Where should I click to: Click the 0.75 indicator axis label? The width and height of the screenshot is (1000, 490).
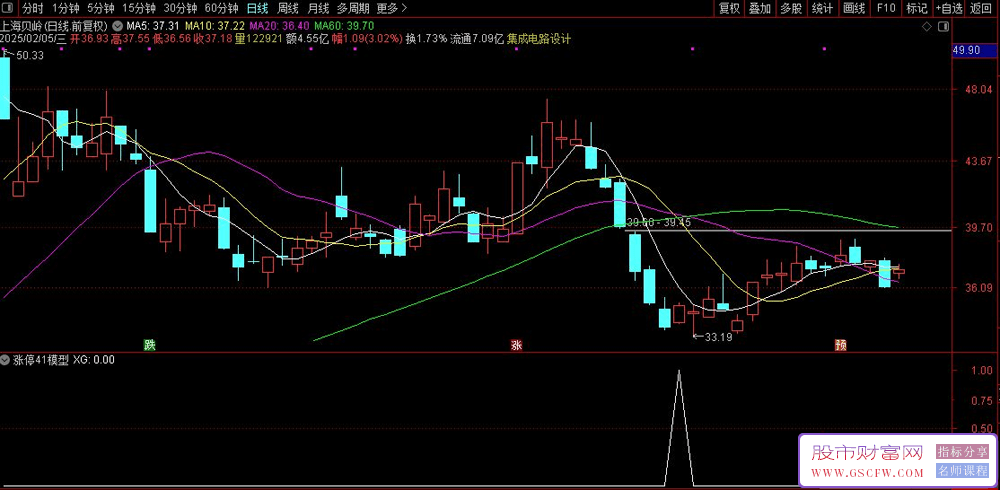click(982, 400)
